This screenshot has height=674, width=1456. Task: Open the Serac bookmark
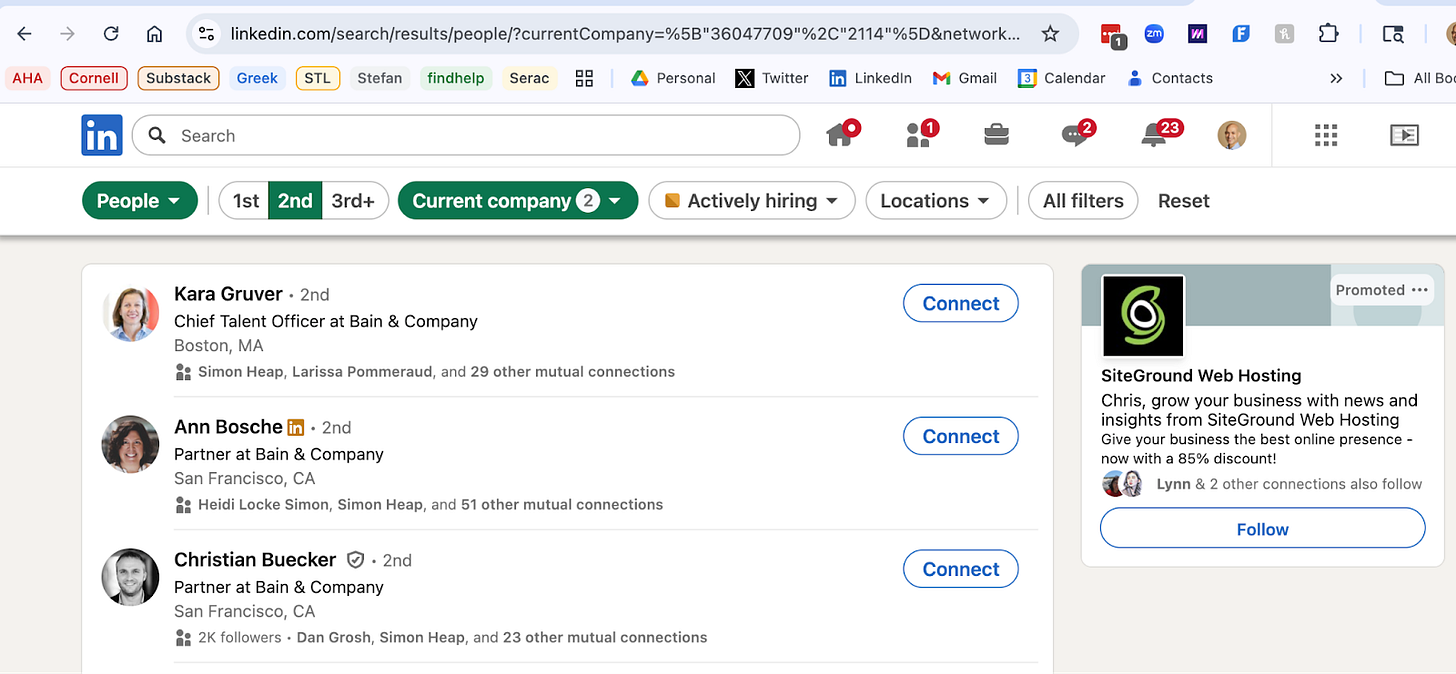click(529, 78)
